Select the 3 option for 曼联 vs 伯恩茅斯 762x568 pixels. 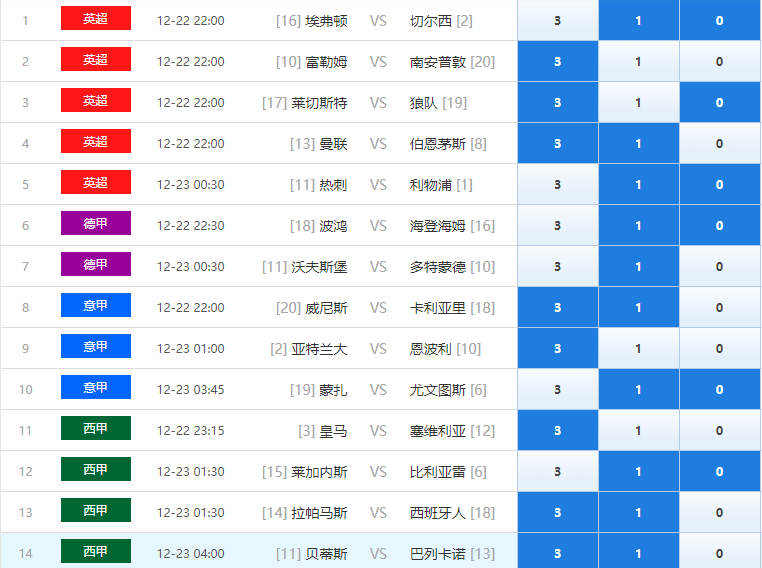(x=558, y=143)
